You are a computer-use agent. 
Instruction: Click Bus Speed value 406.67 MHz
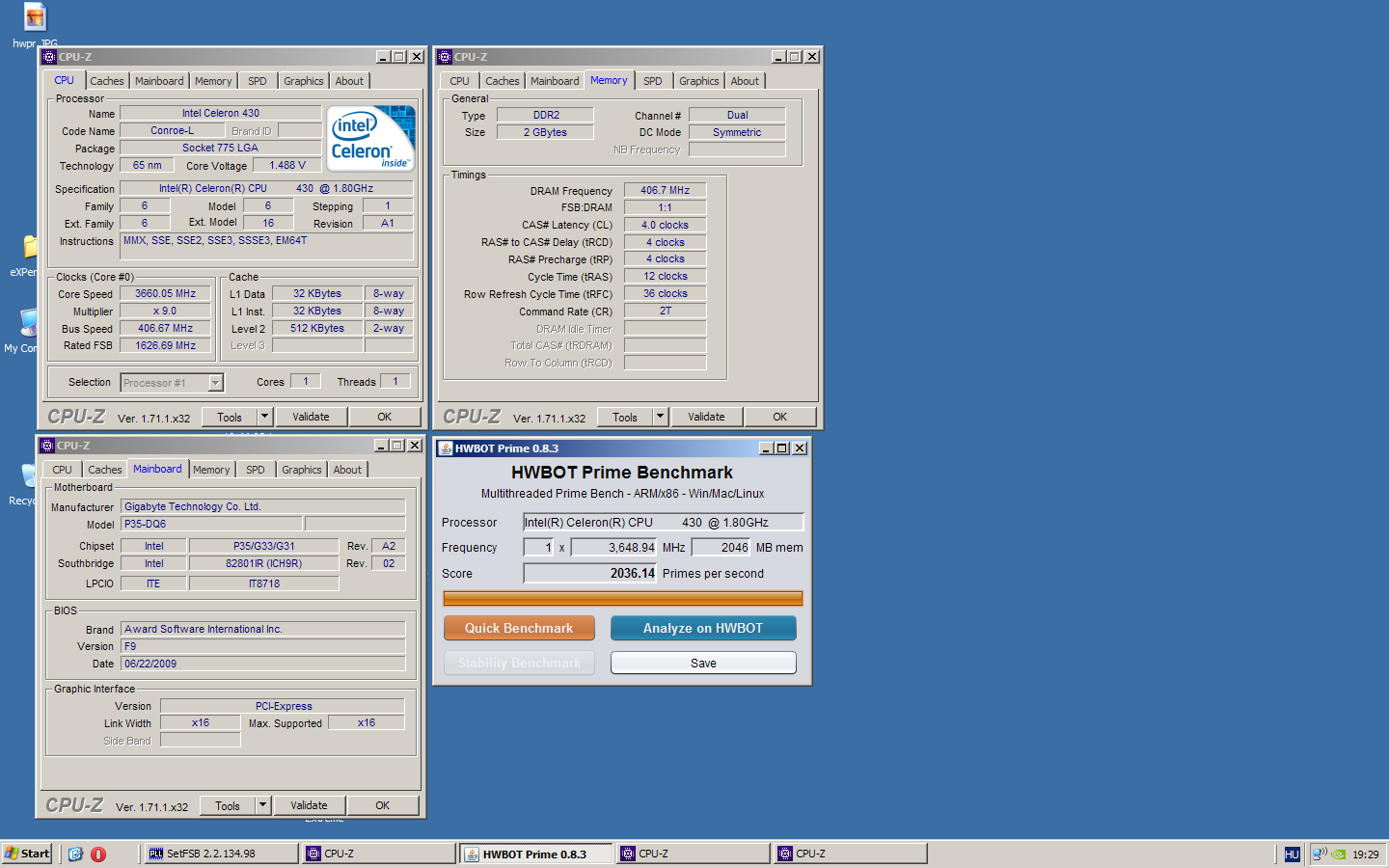point(165,328)
